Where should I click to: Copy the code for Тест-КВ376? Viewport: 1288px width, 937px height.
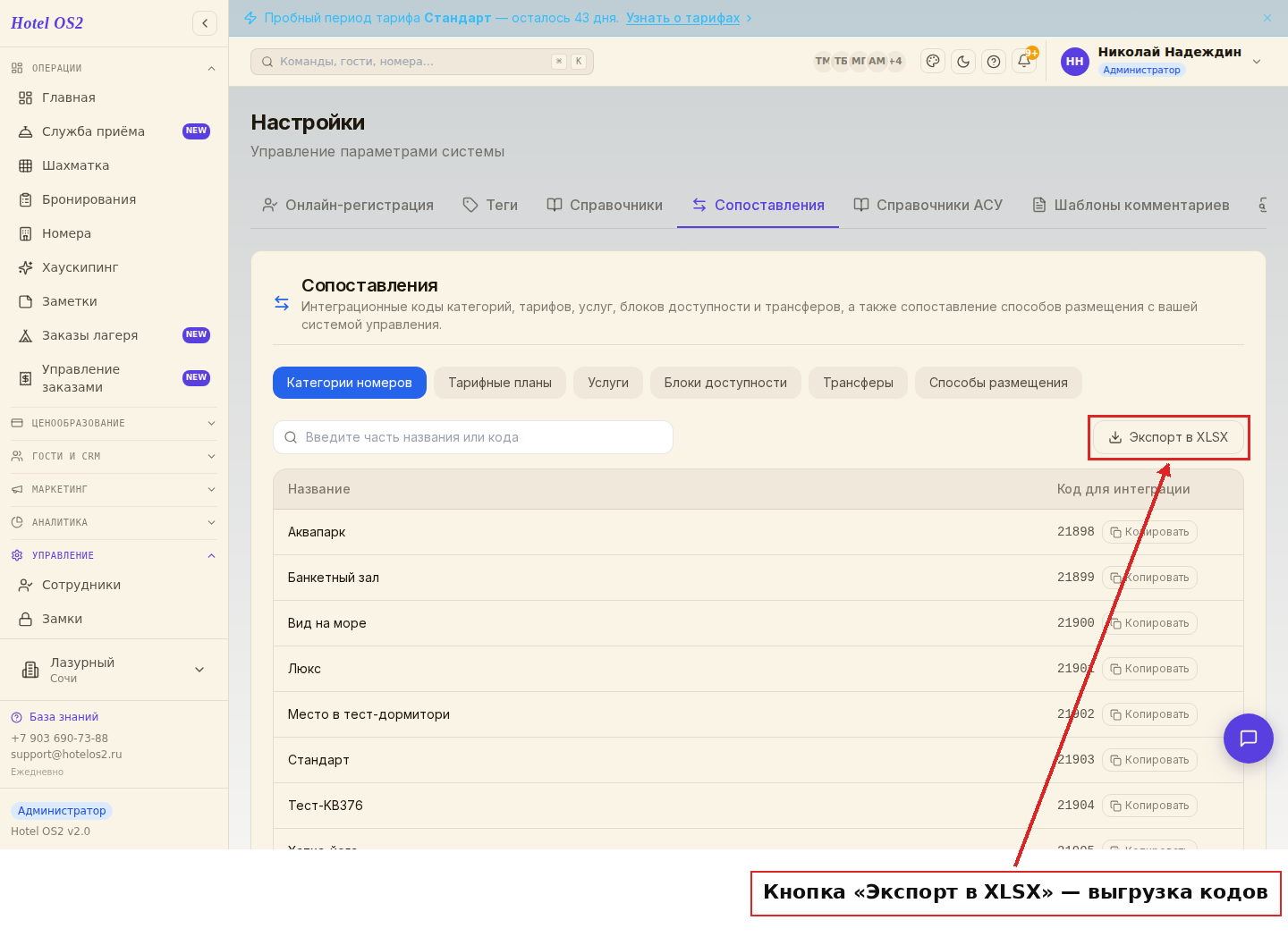[x=1149, y=806]
